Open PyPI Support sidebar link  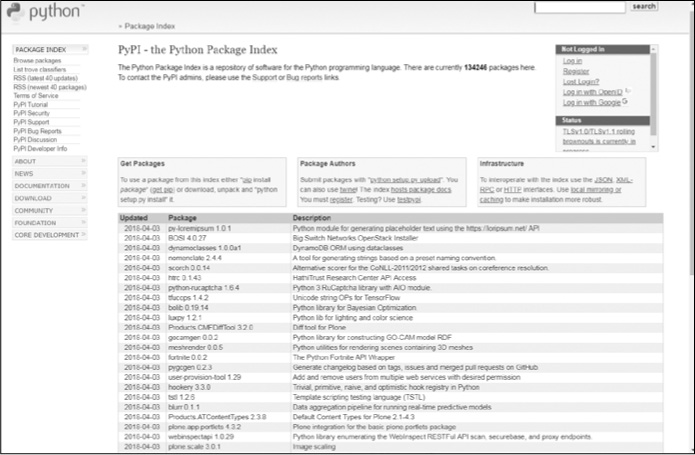coord(31,122)
